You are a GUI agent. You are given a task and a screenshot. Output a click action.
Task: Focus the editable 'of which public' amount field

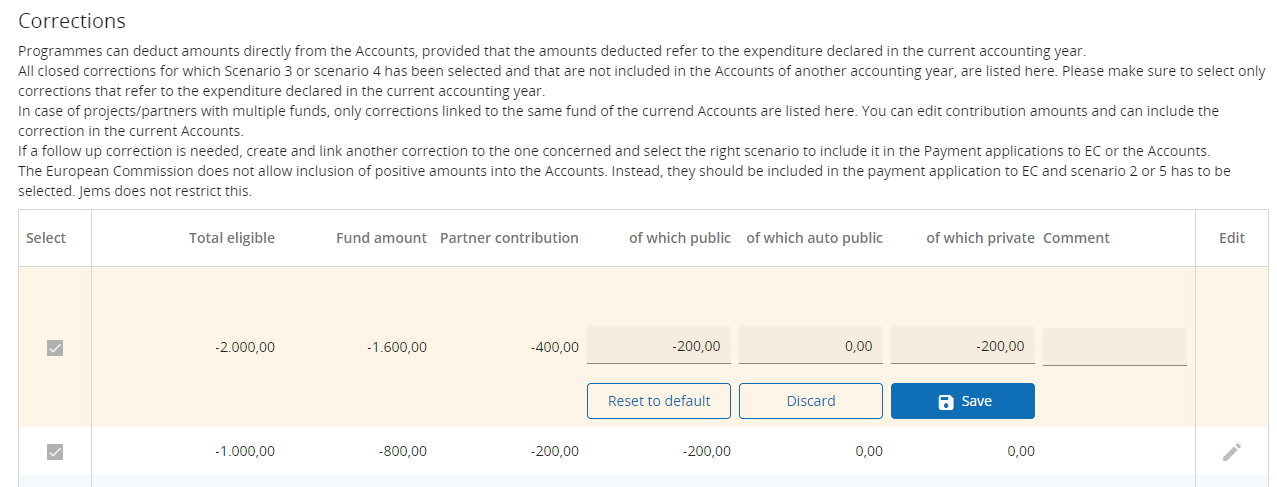pyautogui.click(x=659, y=346)
